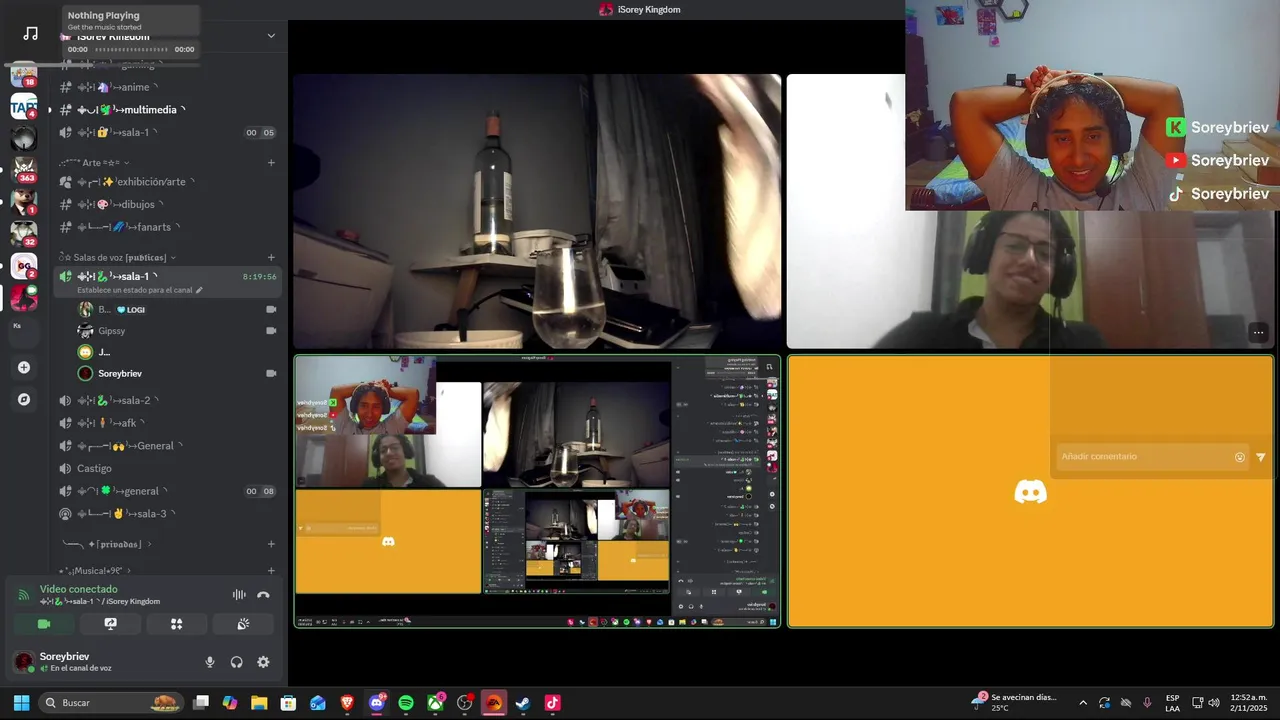Join sala-3 stage channel
1280x720 pixels.
pyautogui.click(x=168, y=513)
